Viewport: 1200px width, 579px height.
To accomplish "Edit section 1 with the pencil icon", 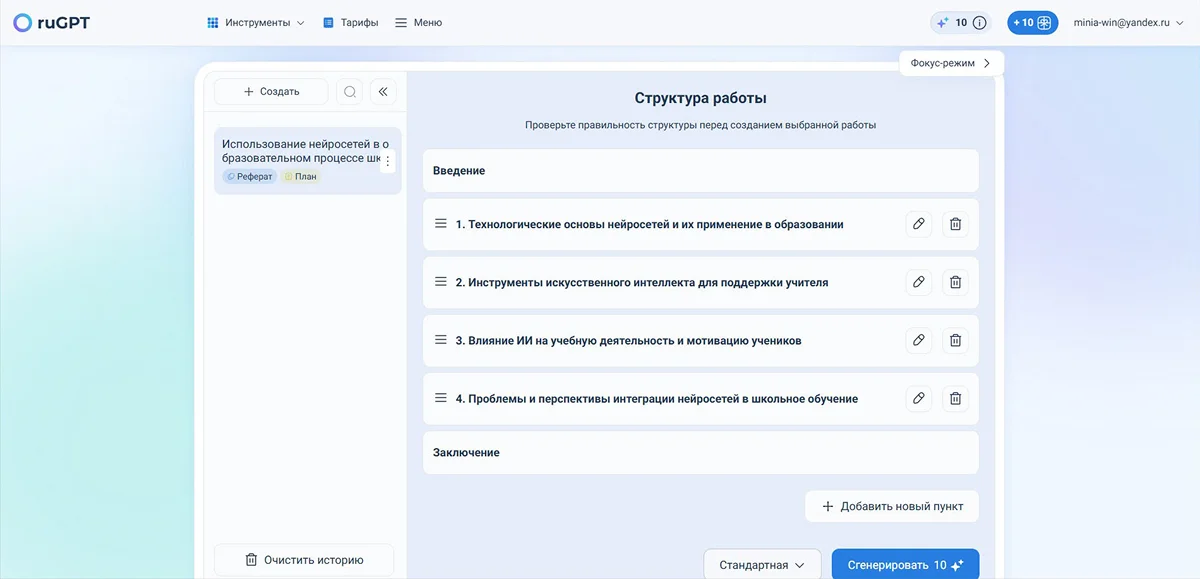I will coord(918,224).
